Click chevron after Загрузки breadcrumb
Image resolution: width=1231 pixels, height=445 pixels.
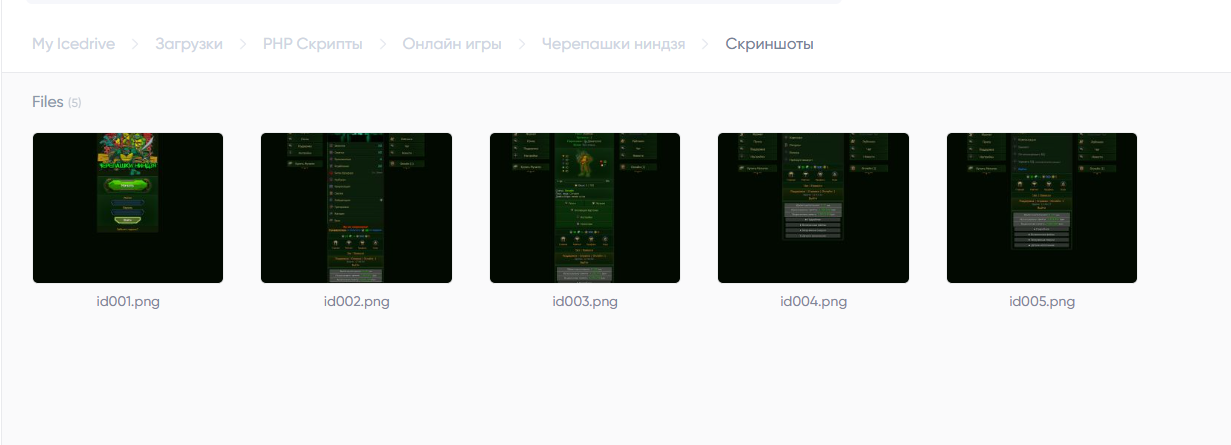click(x=243, y=45)
